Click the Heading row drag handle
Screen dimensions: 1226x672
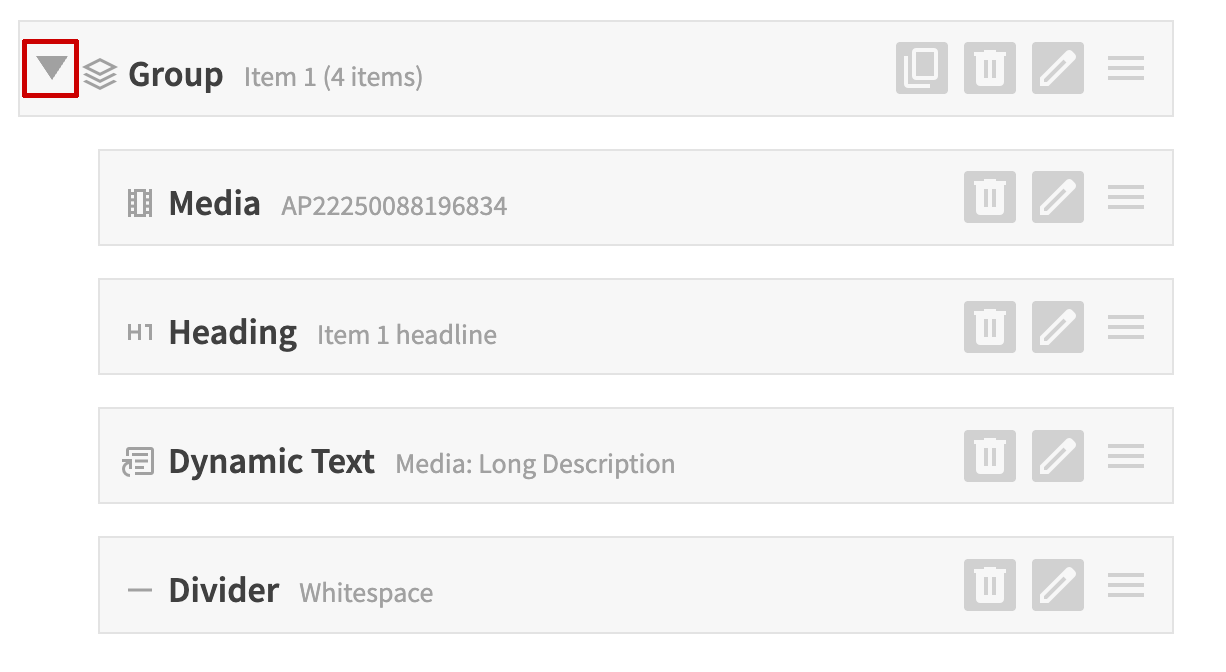tap(1126, 327)
